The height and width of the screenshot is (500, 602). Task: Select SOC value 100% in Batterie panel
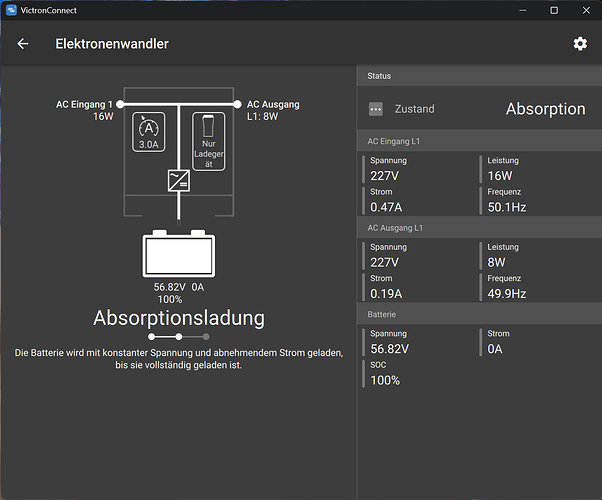pyautogui.click(x=385, y=380)
